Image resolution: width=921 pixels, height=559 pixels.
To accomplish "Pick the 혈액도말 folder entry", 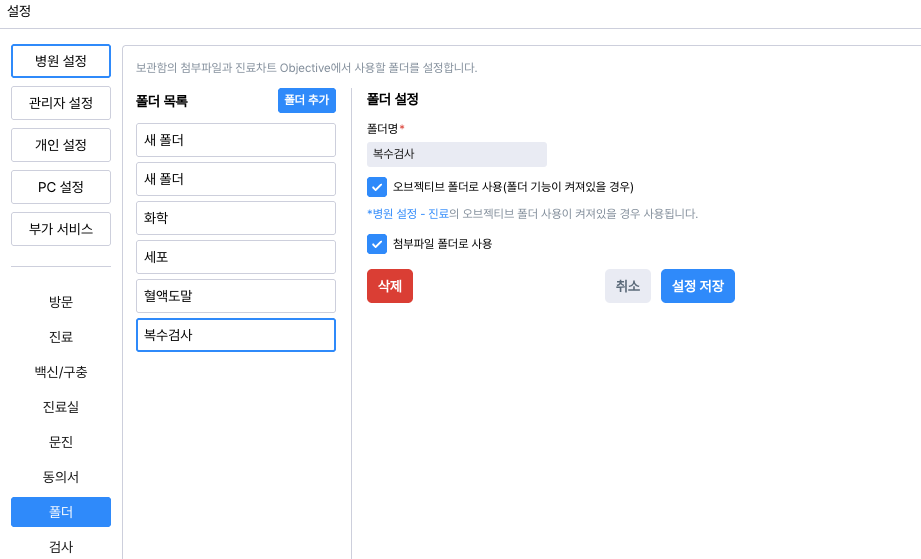I will pos(236,296).
